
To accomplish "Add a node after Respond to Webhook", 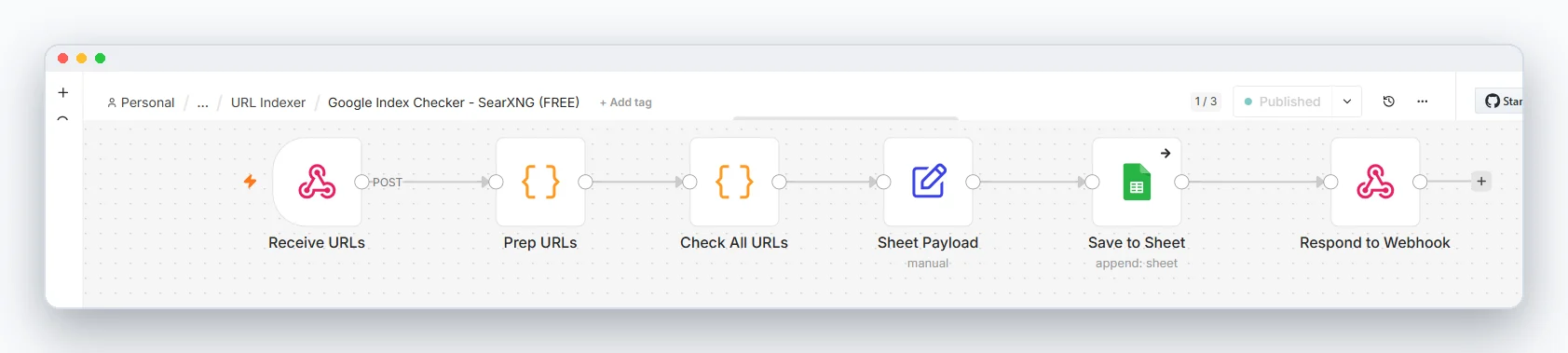I will point(1481,181).
